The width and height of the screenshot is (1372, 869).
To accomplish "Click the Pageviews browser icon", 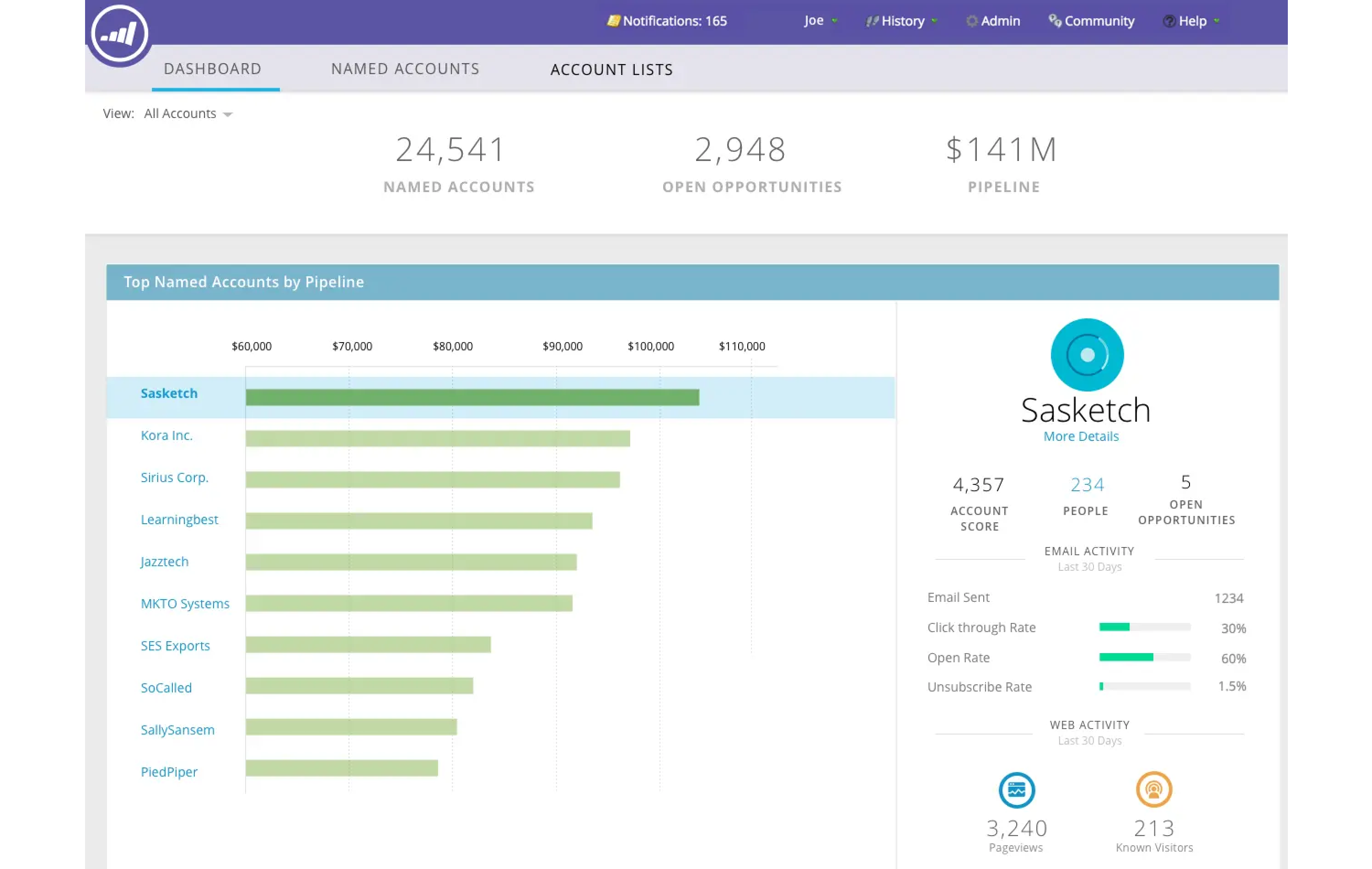I will coord(1017,790).
